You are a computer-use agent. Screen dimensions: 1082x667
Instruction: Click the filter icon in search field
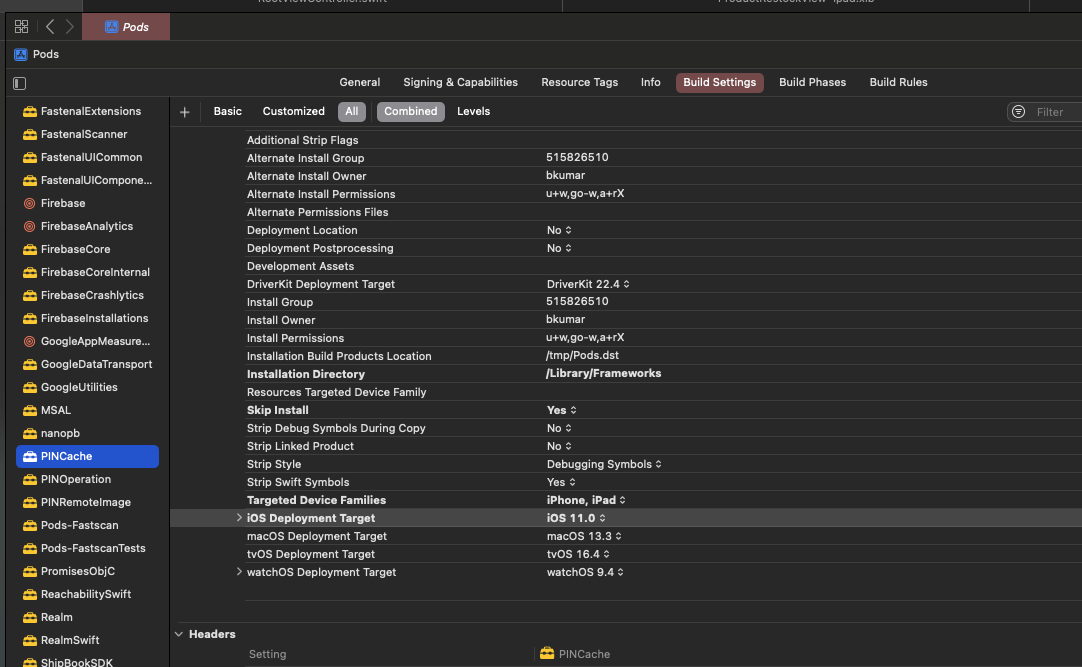(1019, 112)
